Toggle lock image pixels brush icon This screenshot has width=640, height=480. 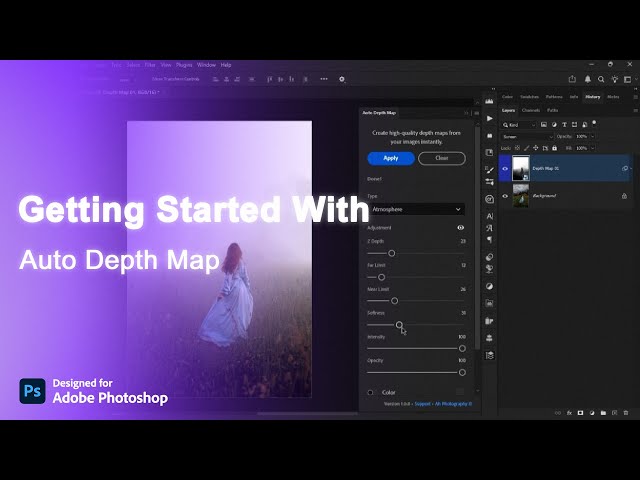527,148
